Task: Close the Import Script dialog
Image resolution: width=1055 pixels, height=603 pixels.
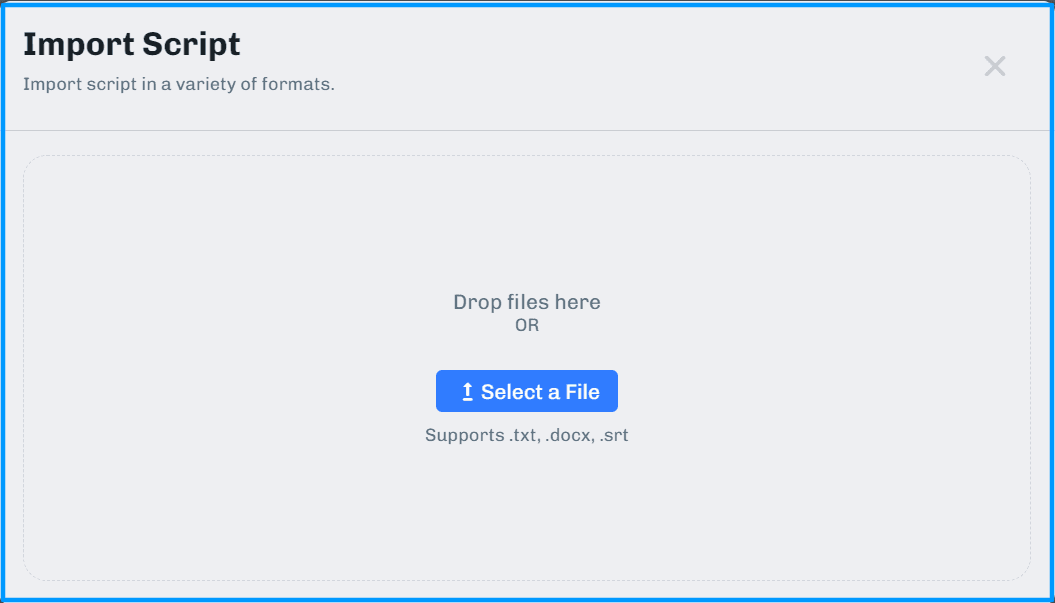Action: [x=994, y=67]
